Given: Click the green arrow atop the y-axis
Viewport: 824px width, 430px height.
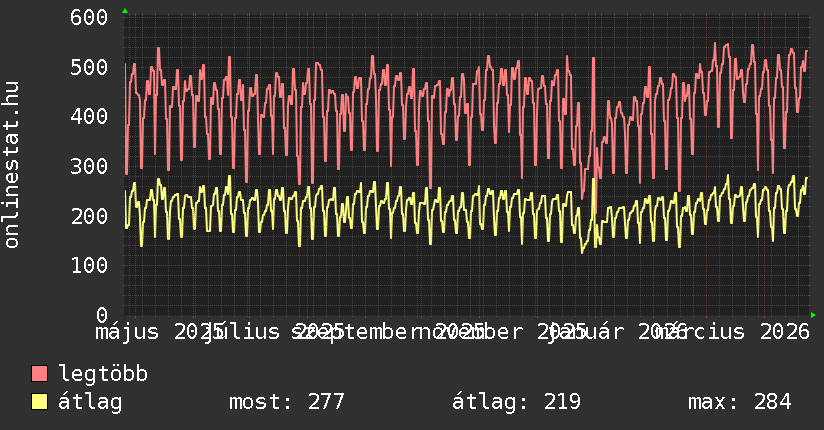Looking at the screenshot, I should pyautogui.click(x=125, y=11).
